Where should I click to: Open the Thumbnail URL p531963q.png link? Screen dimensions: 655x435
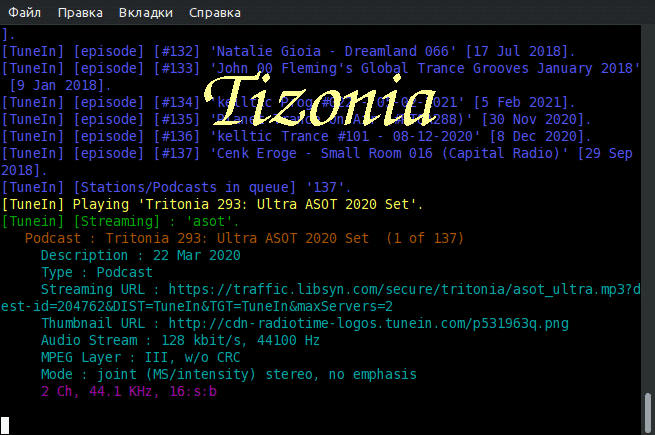coord(368,323)
